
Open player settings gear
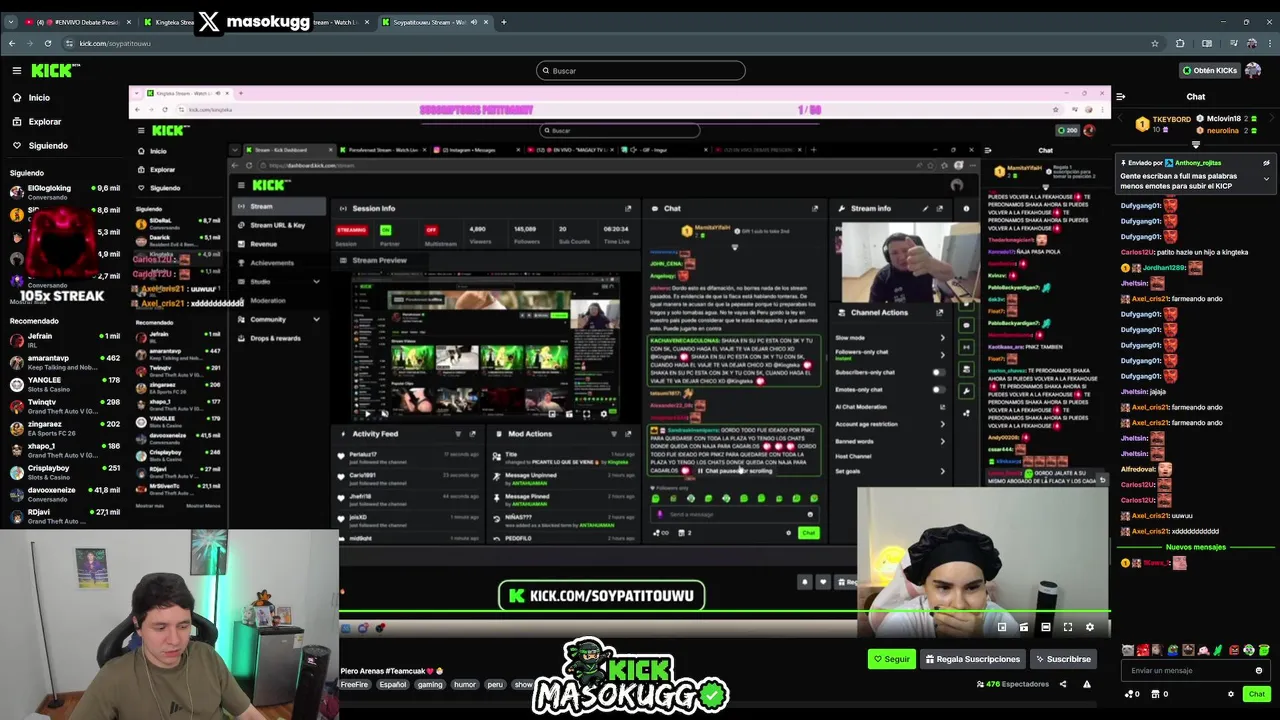point(1089,627)
